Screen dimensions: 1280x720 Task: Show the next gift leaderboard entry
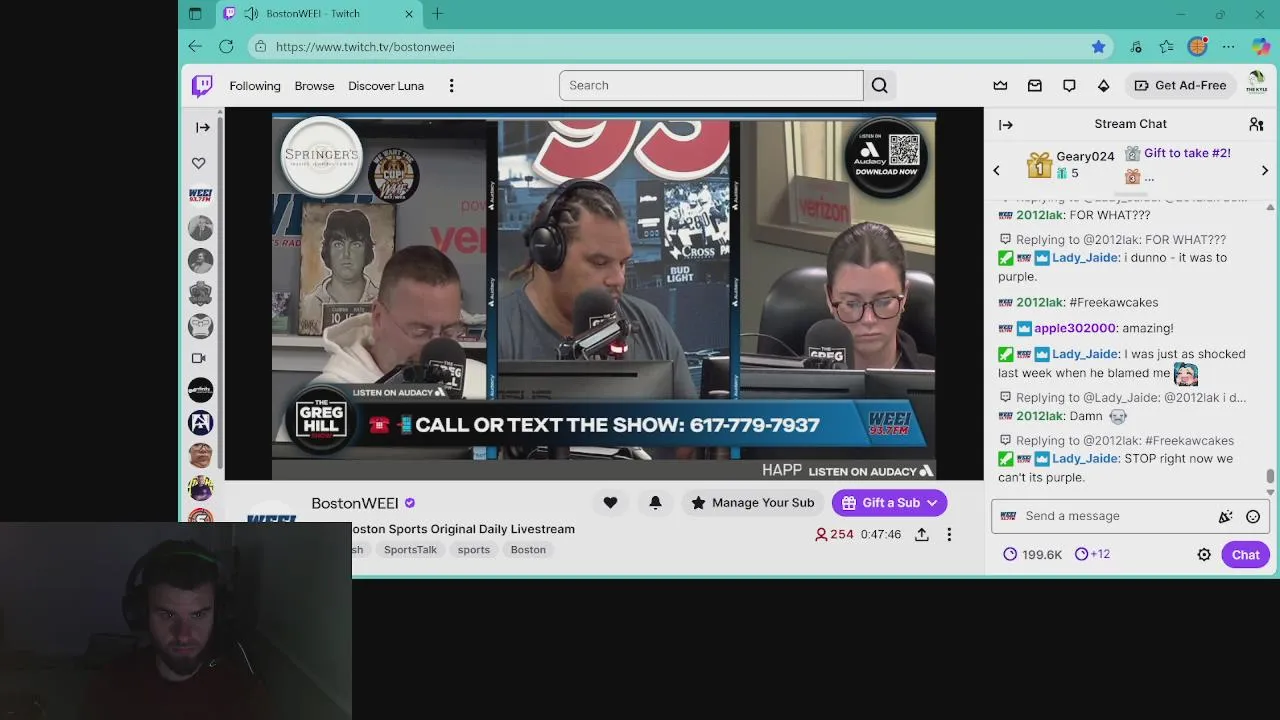pyautogui.click(x=1264, y=171)
